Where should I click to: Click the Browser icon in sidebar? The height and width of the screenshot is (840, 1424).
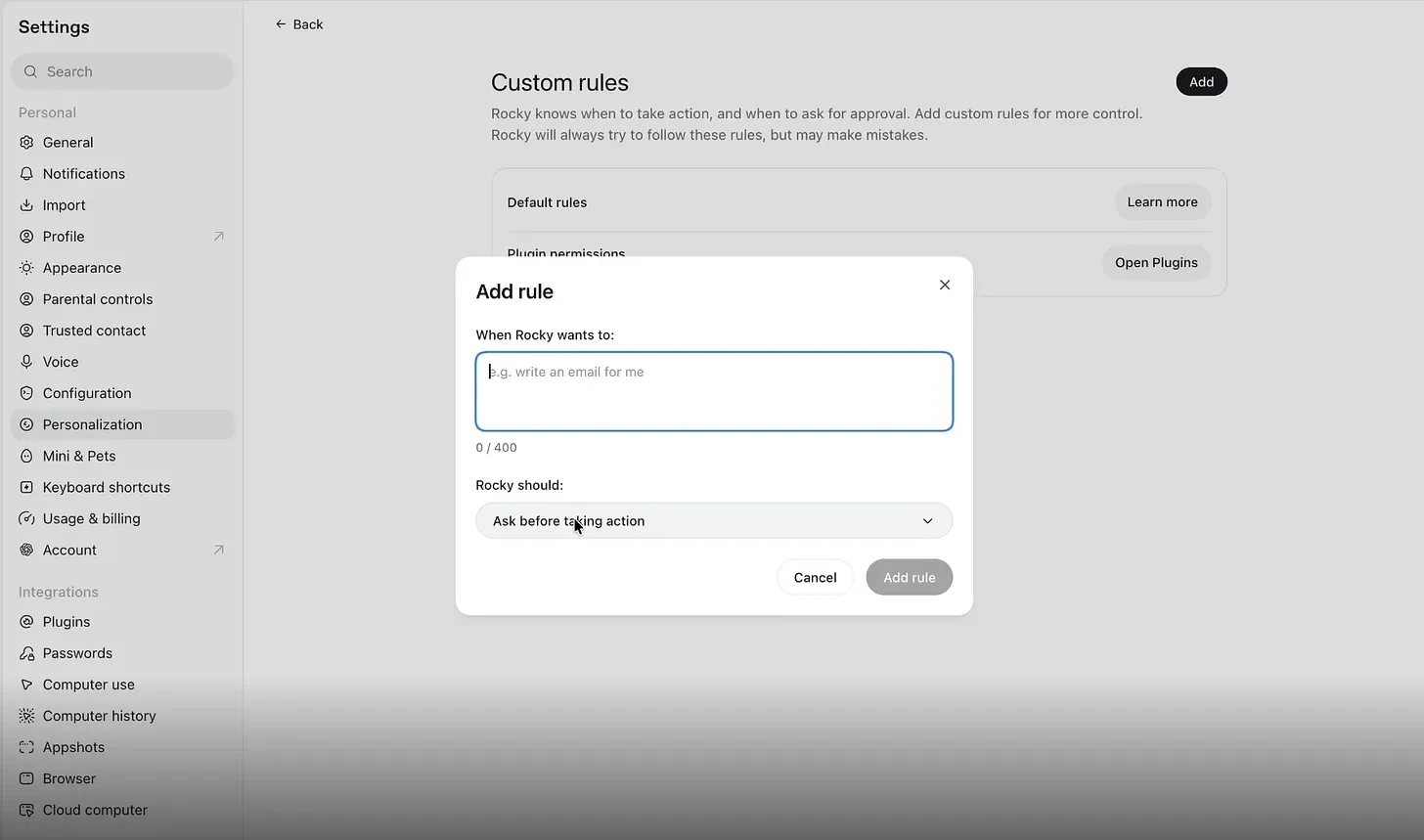(26, 778)
